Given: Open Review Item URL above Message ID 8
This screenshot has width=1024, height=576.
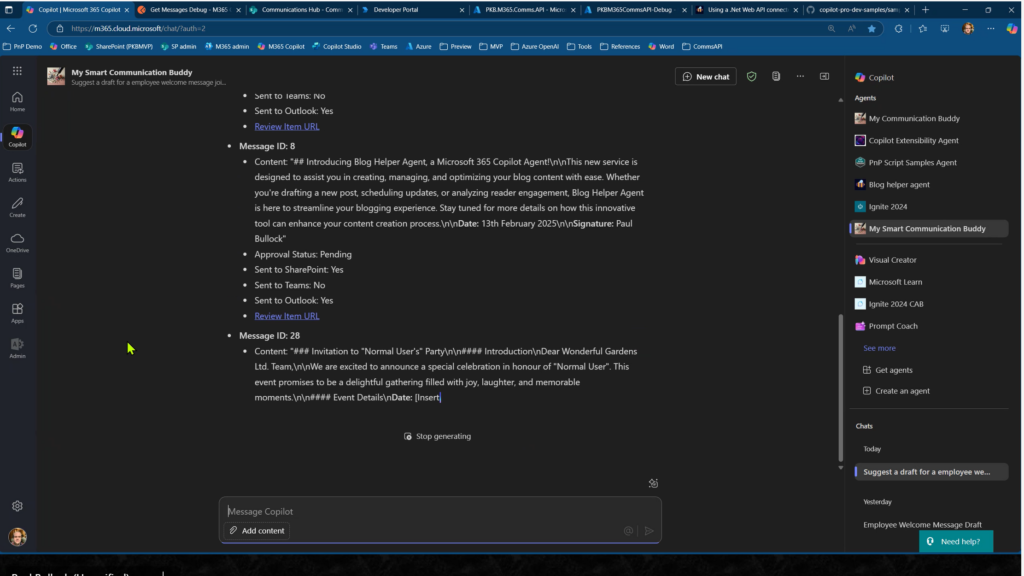Looking at the screenshot, I should point(287,127).
